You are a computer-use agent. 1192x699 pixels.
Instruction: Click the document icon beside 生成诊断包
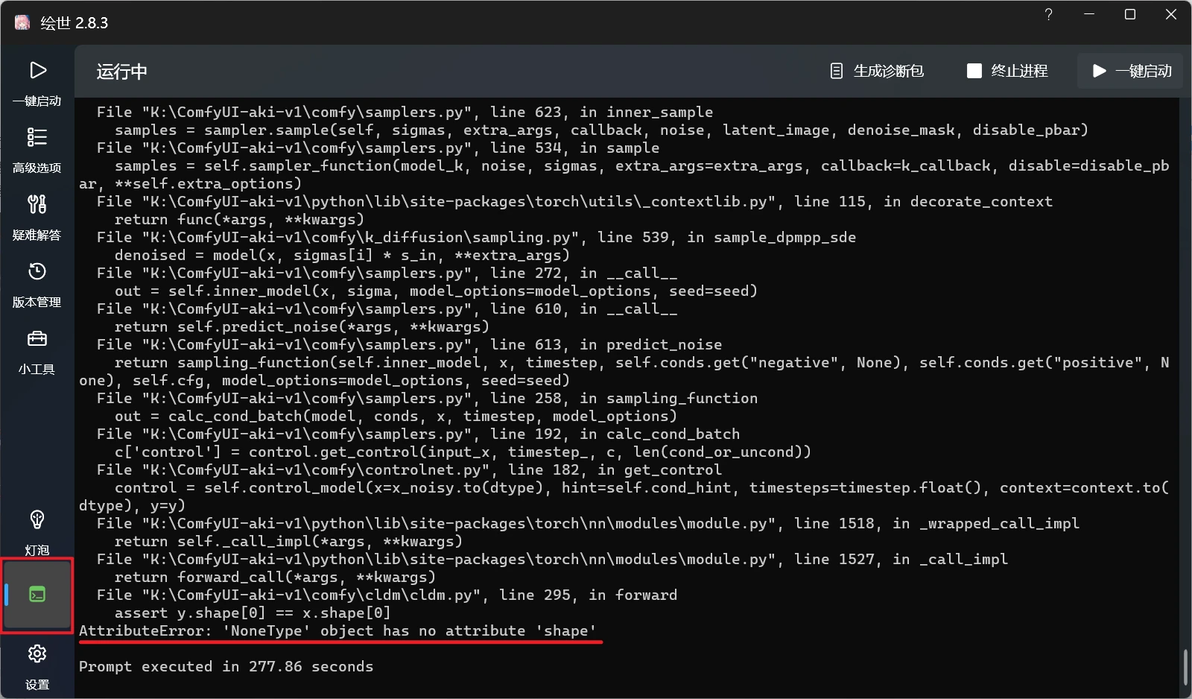pyautogui.click(x=836, y=71)
